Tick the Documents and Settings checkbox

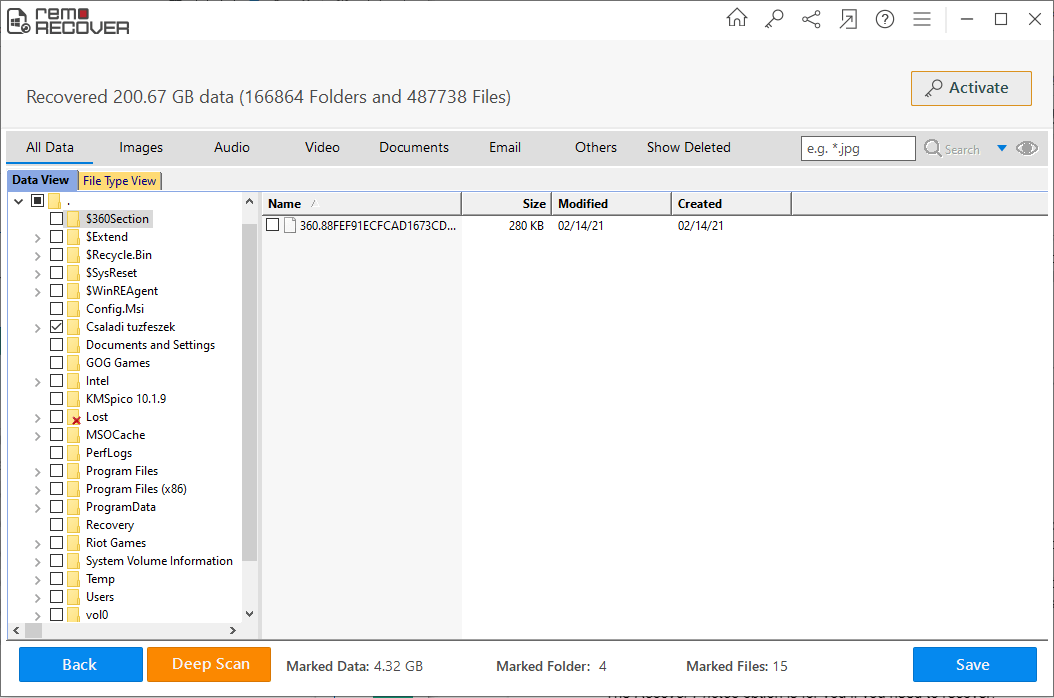pos(56,344)
